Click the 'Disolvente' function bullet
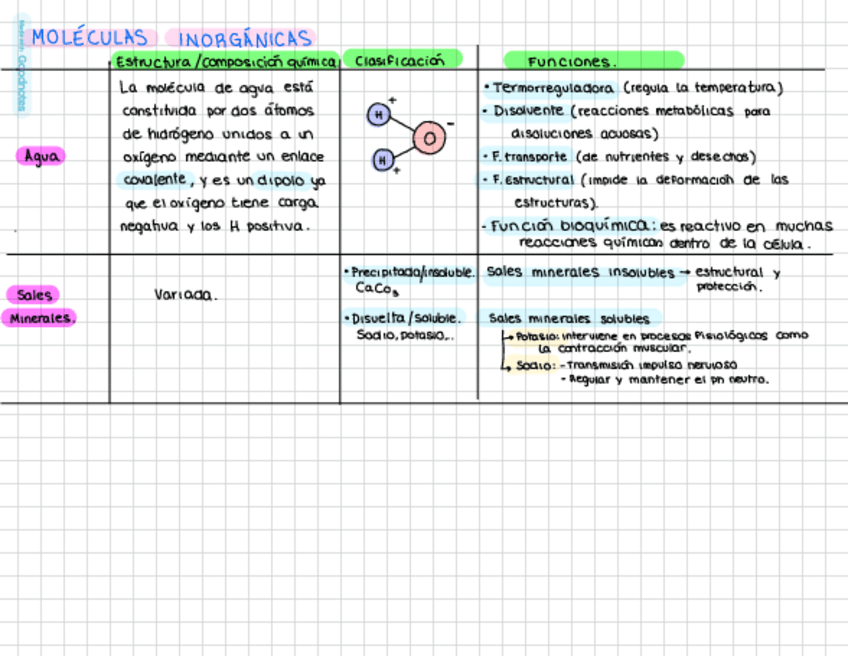Viewport: 848px width, 656px height. pyautogui.click(x=528, y=111)
